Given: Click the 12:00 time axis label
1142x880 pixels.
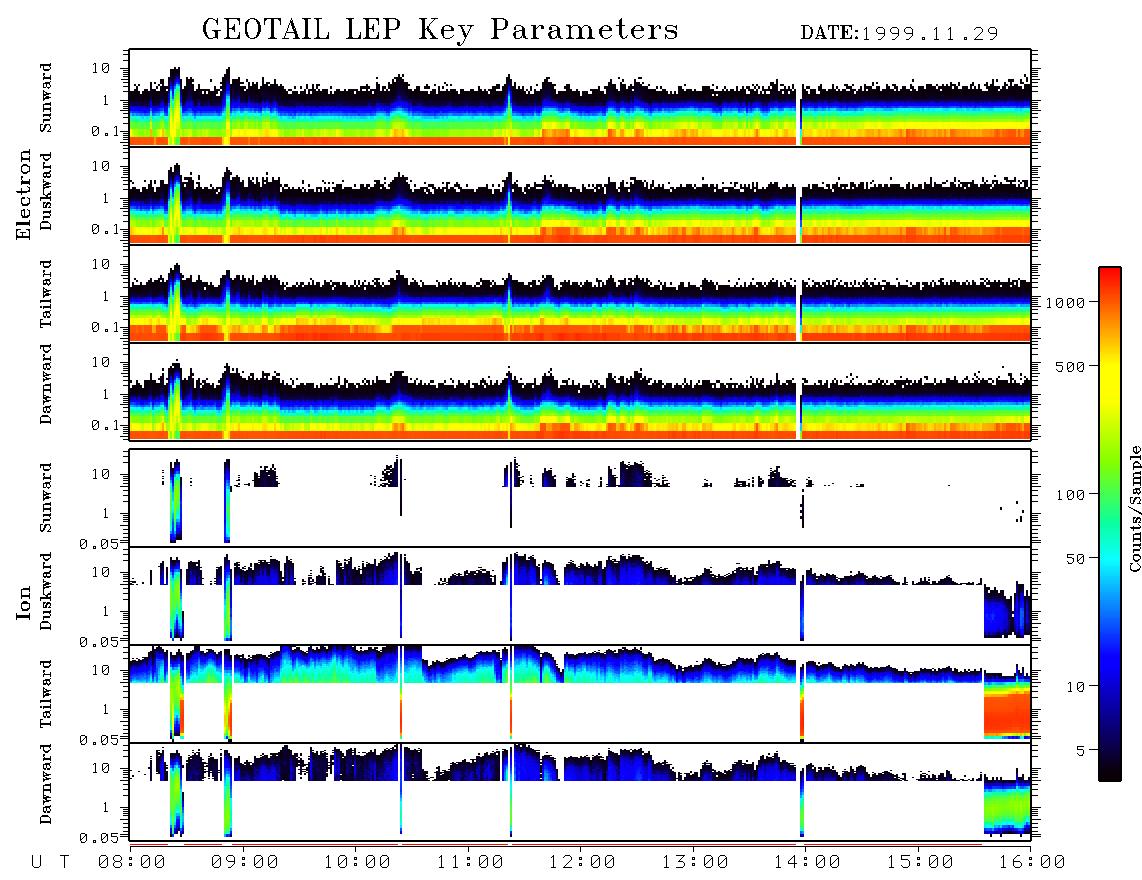Looking at the screenshot, I should [583, 863].
